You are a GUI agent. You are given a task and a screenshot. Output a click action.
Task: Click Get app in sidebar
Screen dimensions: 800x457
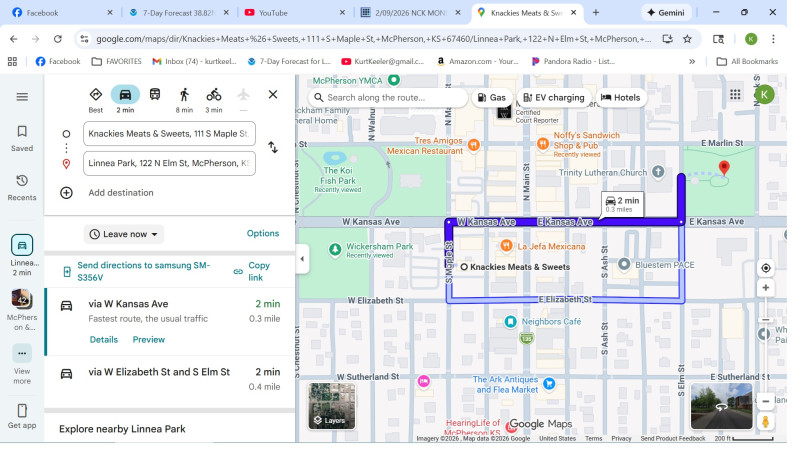pos(22,416)
